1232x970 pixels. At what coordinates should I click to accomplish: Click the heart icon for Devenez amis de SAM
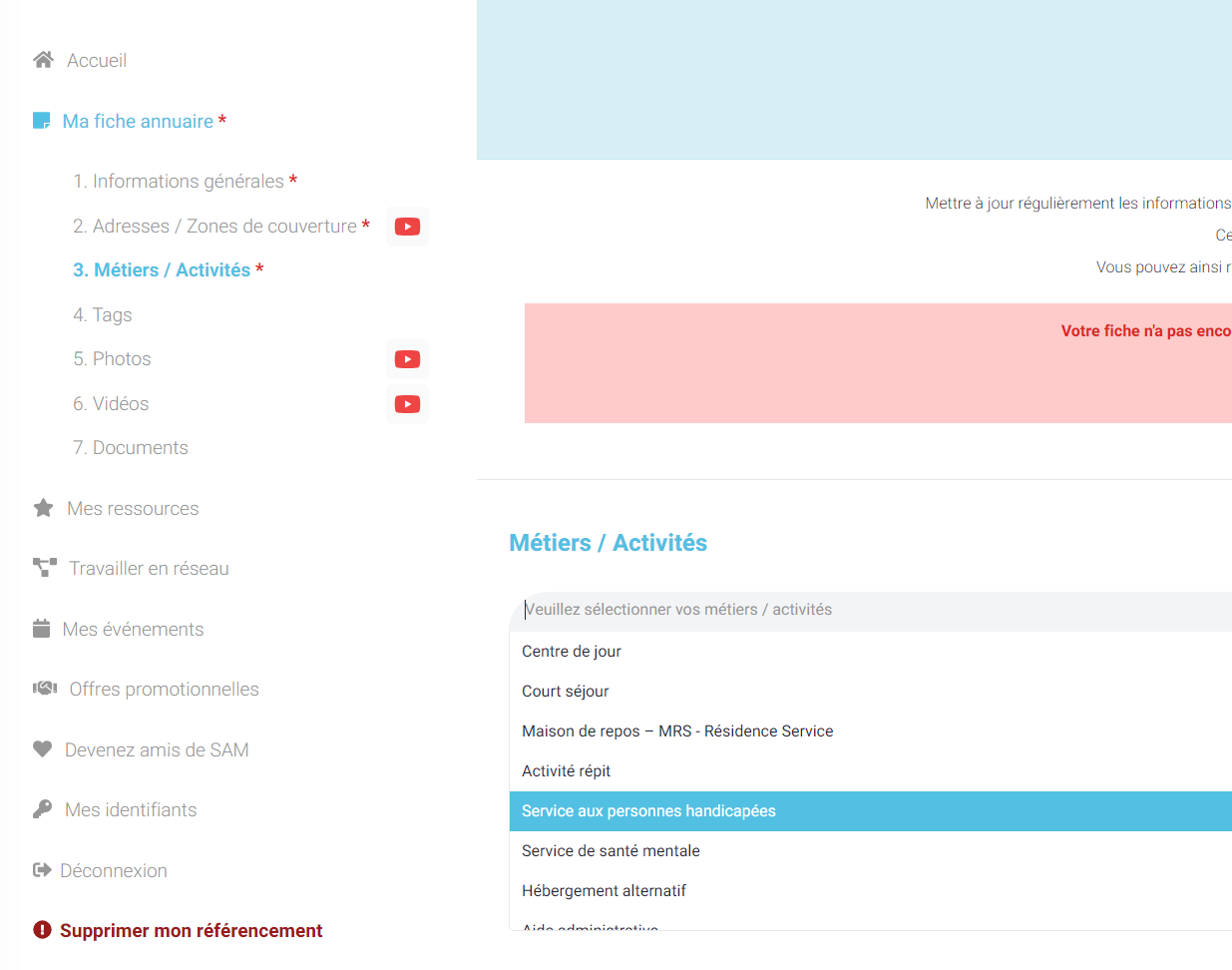[x=42, y=749]
